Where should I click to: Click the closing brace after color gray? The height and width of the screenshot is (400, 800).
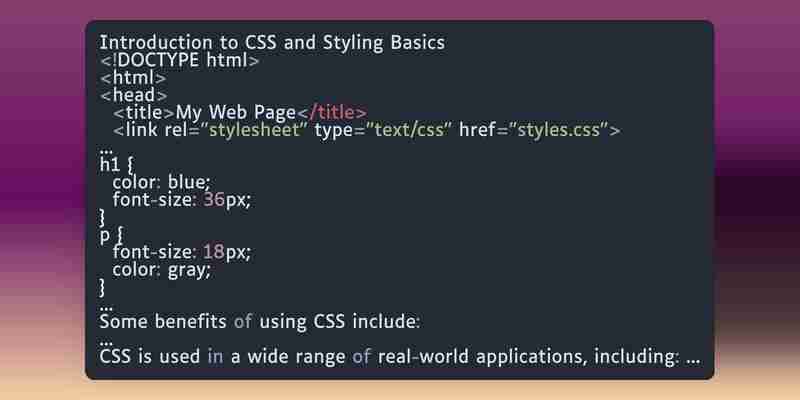point(102,287)
